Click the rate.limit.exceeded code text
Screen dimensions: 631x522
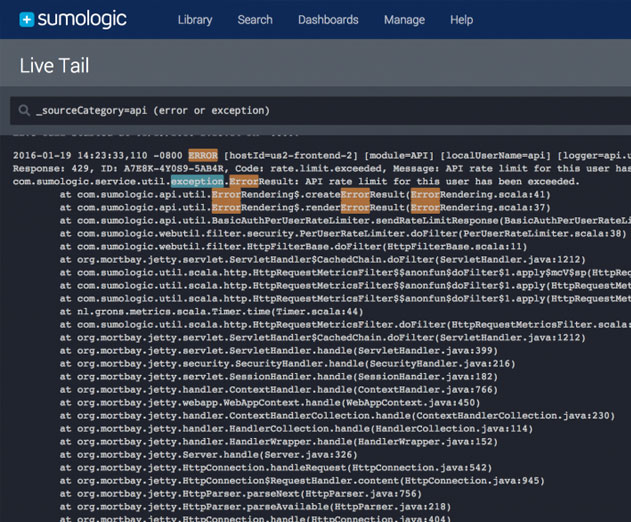(326, 168)
